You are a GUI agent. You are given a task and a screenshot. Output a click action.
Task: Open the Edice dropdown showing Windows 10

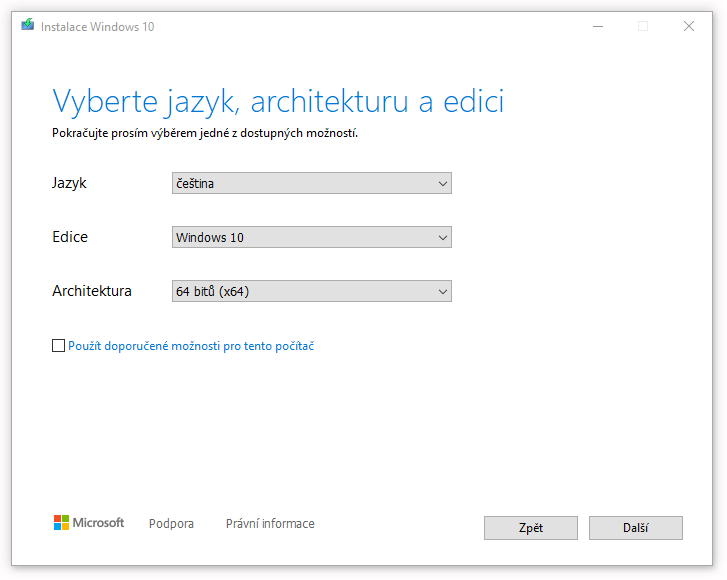(x=312, y=237)
